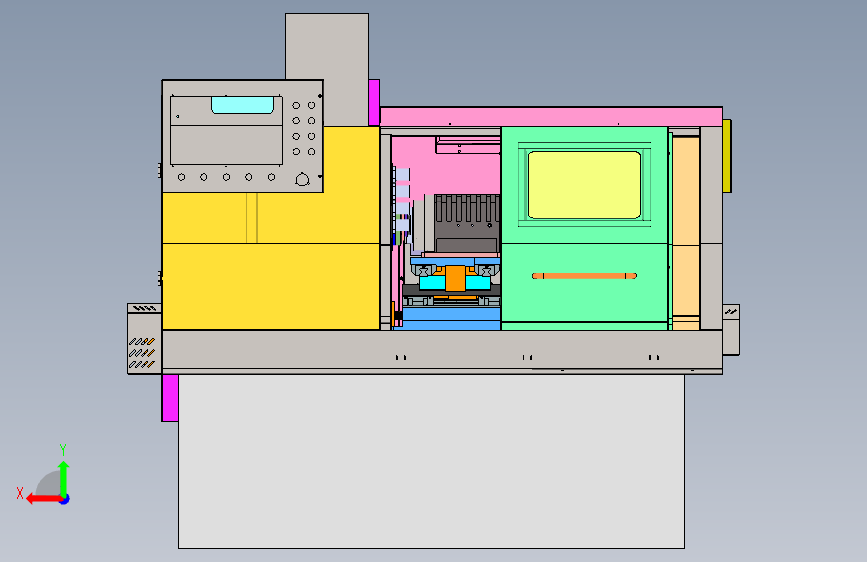Click the blue Z axis dot on triad

(65, 500)
